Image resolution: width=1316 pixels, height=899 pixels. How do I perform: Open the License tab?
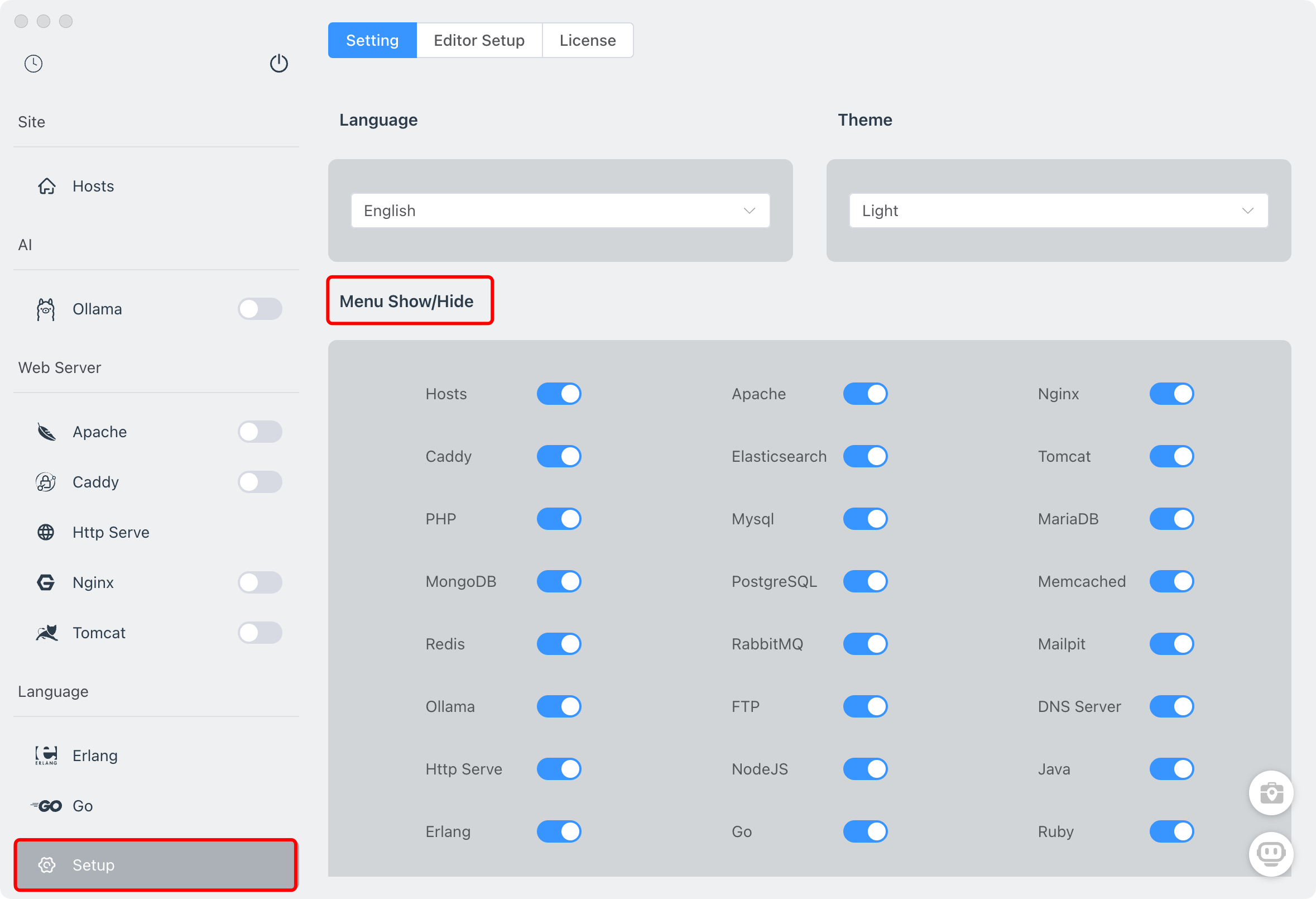tap(587, 40)
